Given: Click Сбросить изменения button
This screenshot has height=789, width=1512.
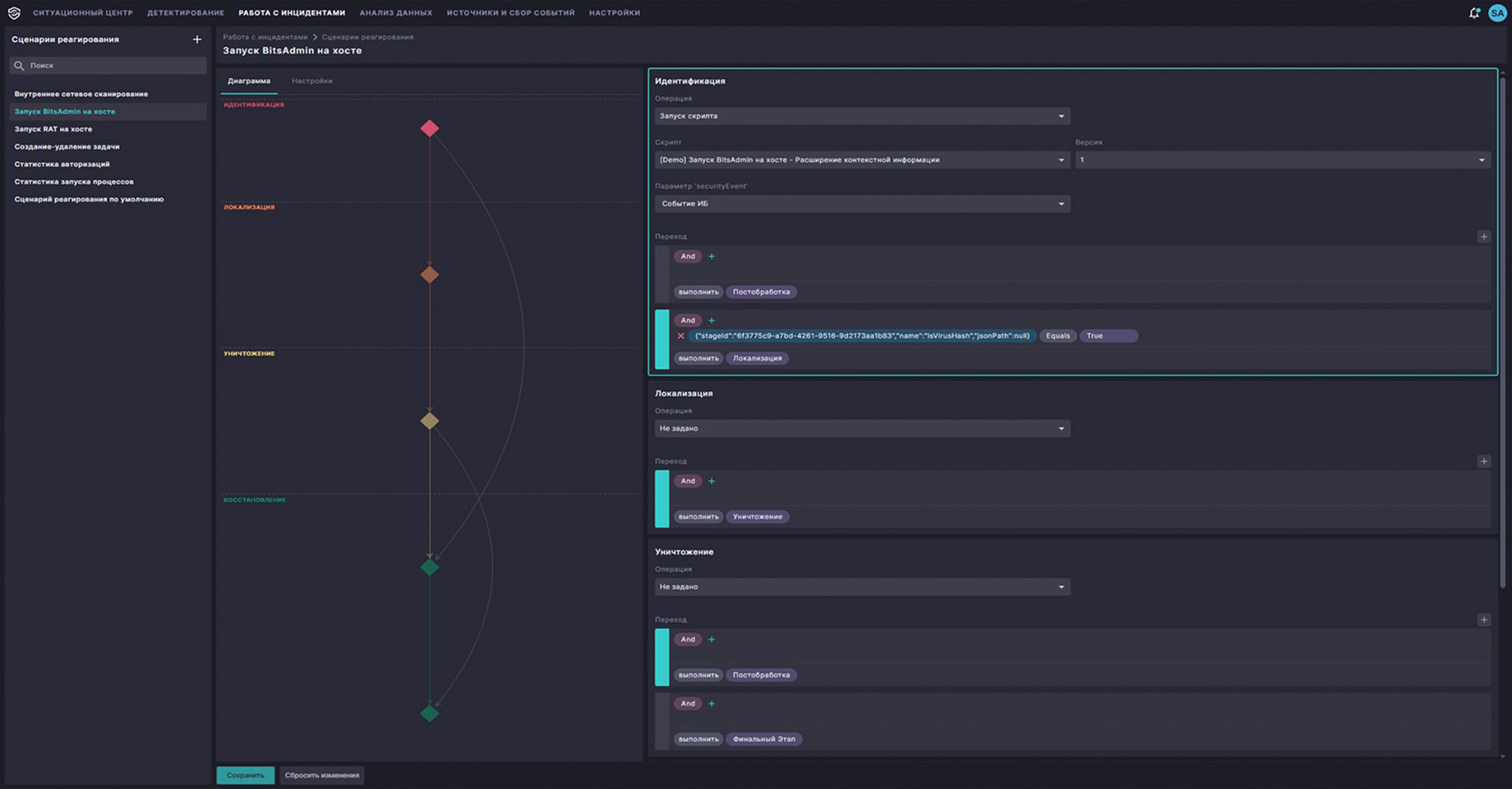Looking at the screenshot, I should [321, 775].
